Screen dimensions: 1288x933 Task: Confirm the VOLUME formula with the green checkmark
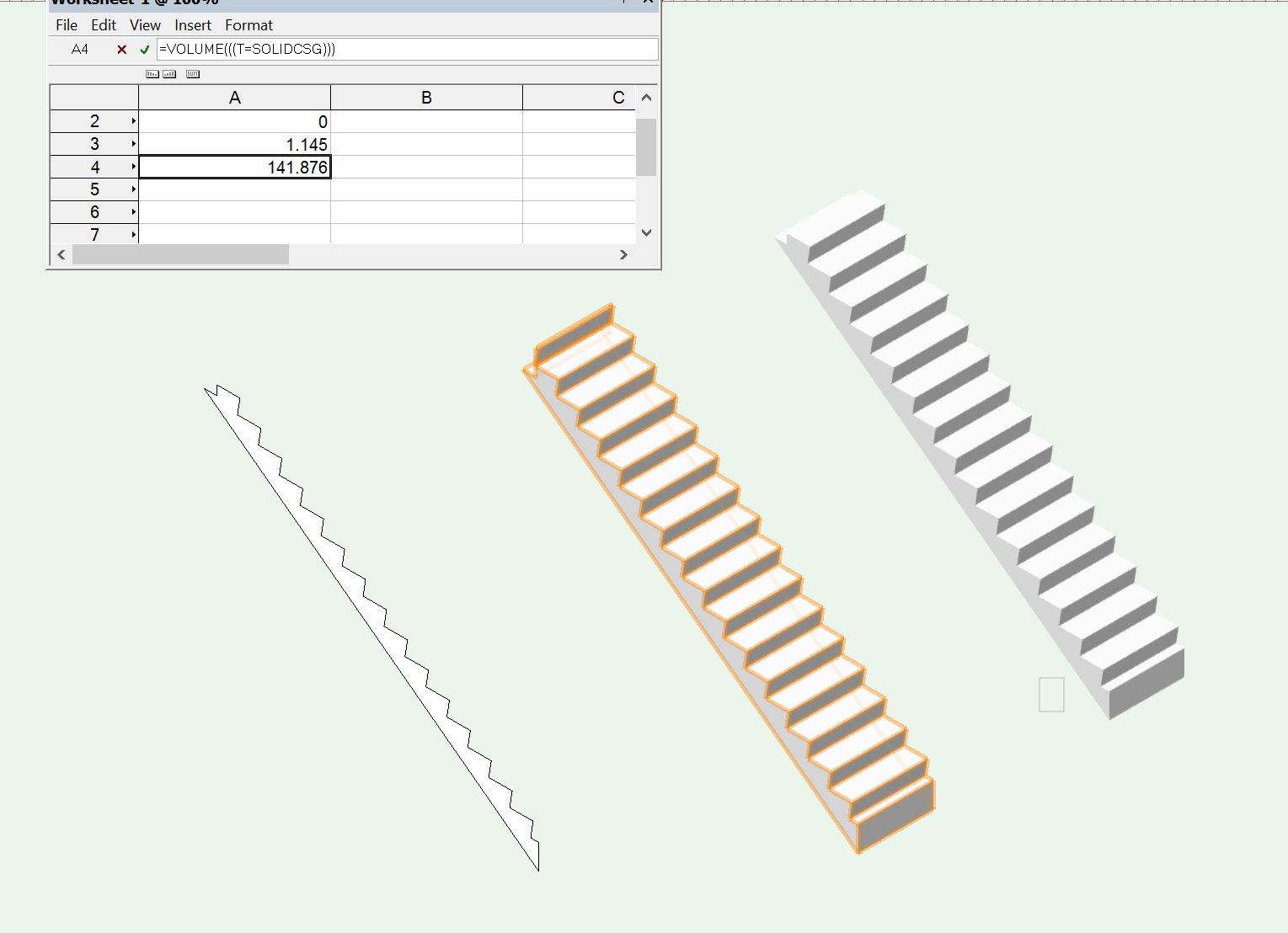pos(143,50)
